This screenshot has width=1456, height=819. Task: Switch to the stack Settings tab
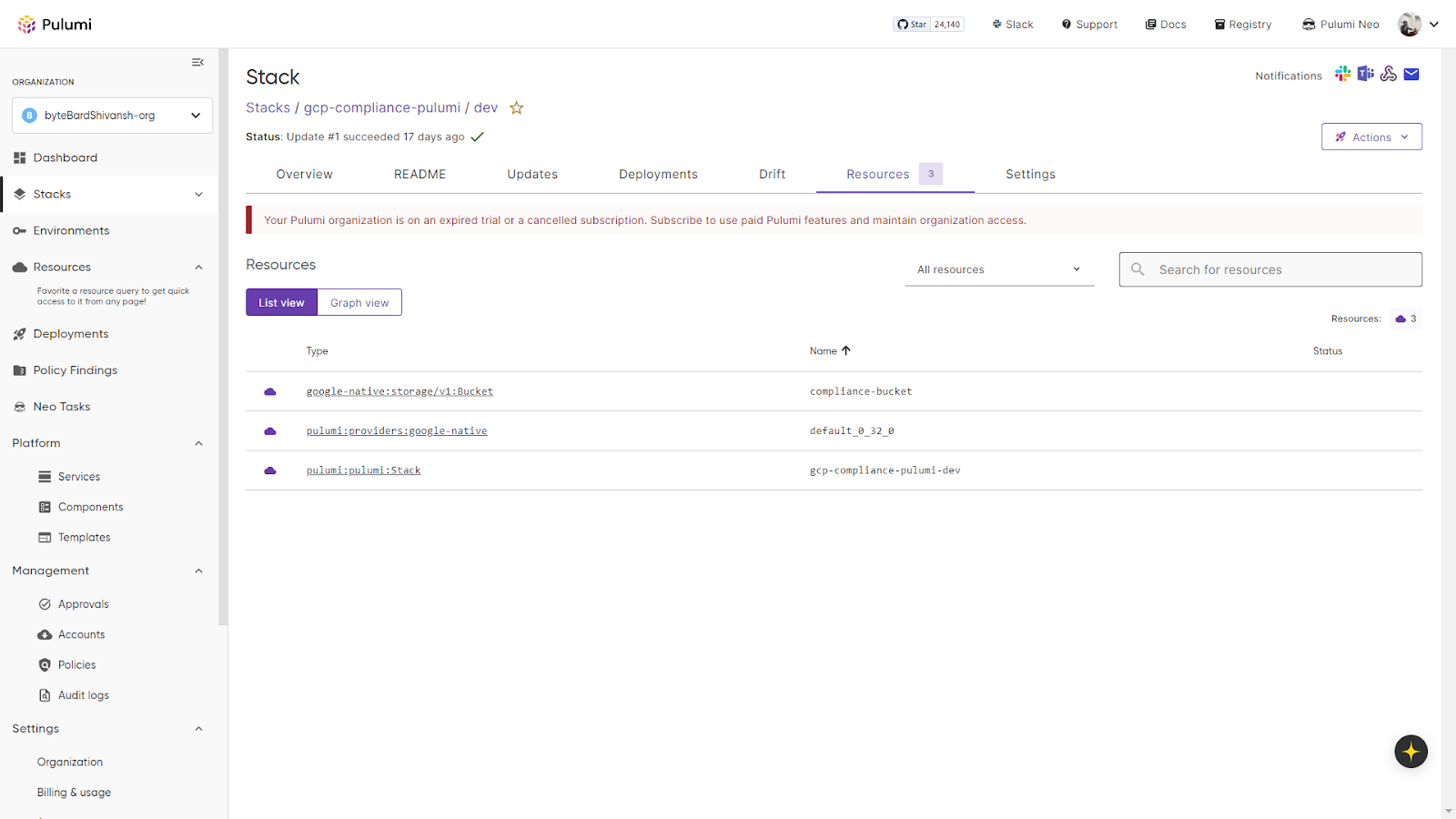pyautogui.click(x=1030, y=174)
